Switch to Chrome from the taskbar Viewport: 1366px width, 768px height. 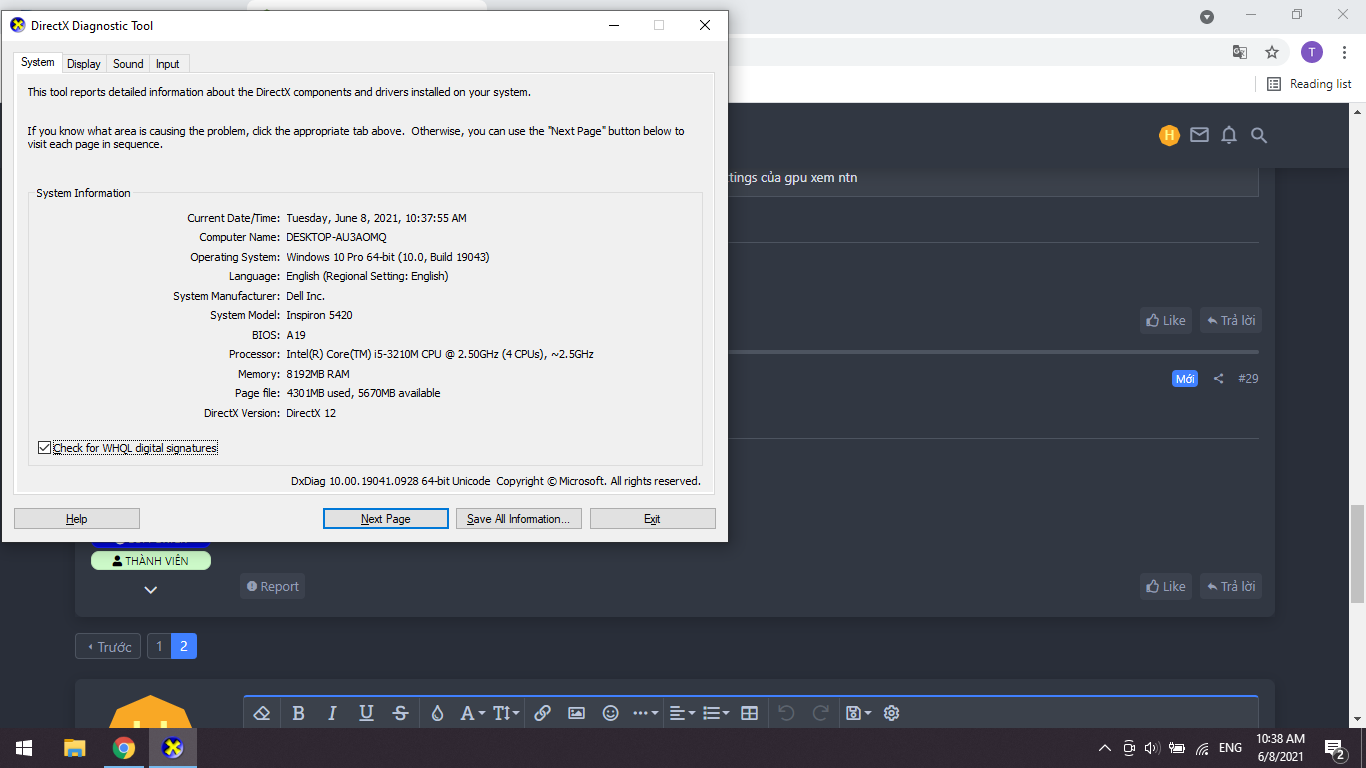pyautogui.click(x=124, y=748)
